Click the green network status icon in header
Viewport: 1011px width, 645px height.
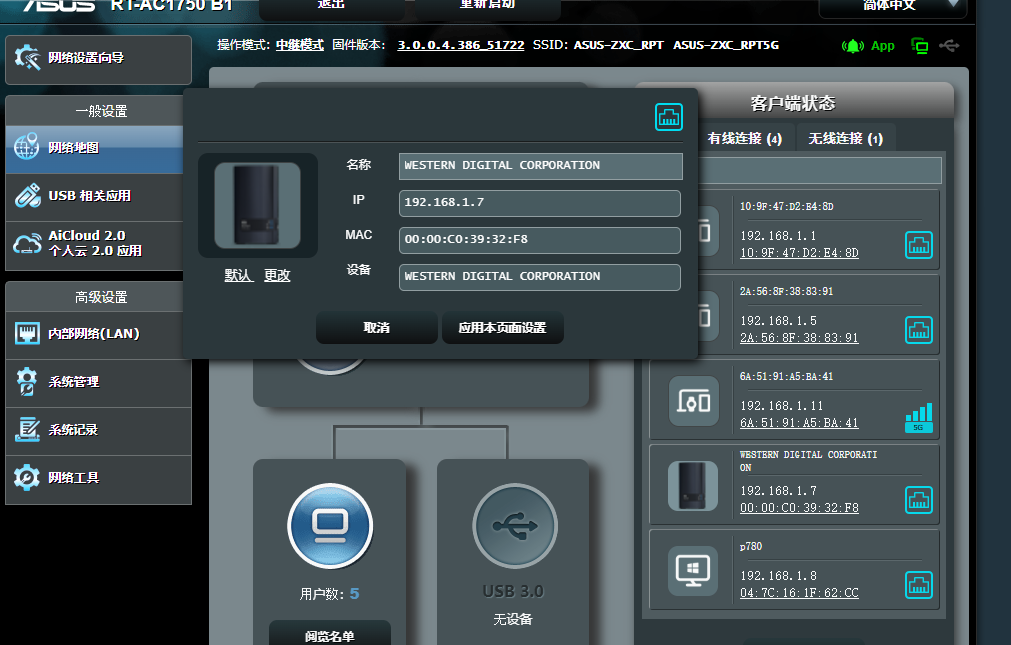(x=919, y=46)
